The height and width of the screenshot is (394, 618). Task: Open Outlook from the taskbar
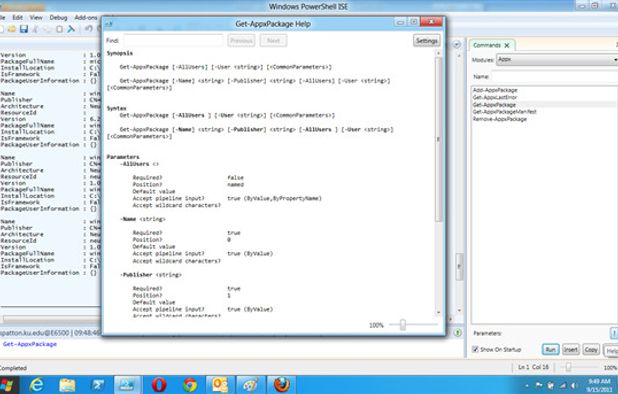coord(220,385)
